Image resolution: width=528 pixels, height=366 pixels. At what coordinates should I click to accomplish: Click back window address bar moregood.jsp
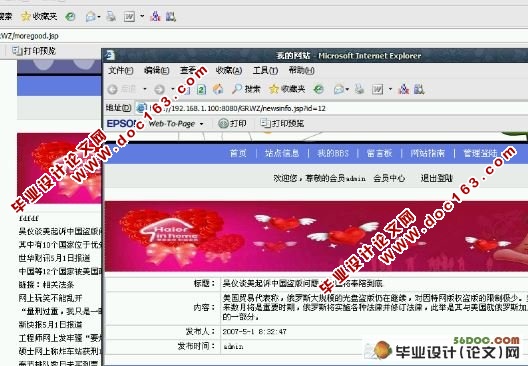(264, 36)
